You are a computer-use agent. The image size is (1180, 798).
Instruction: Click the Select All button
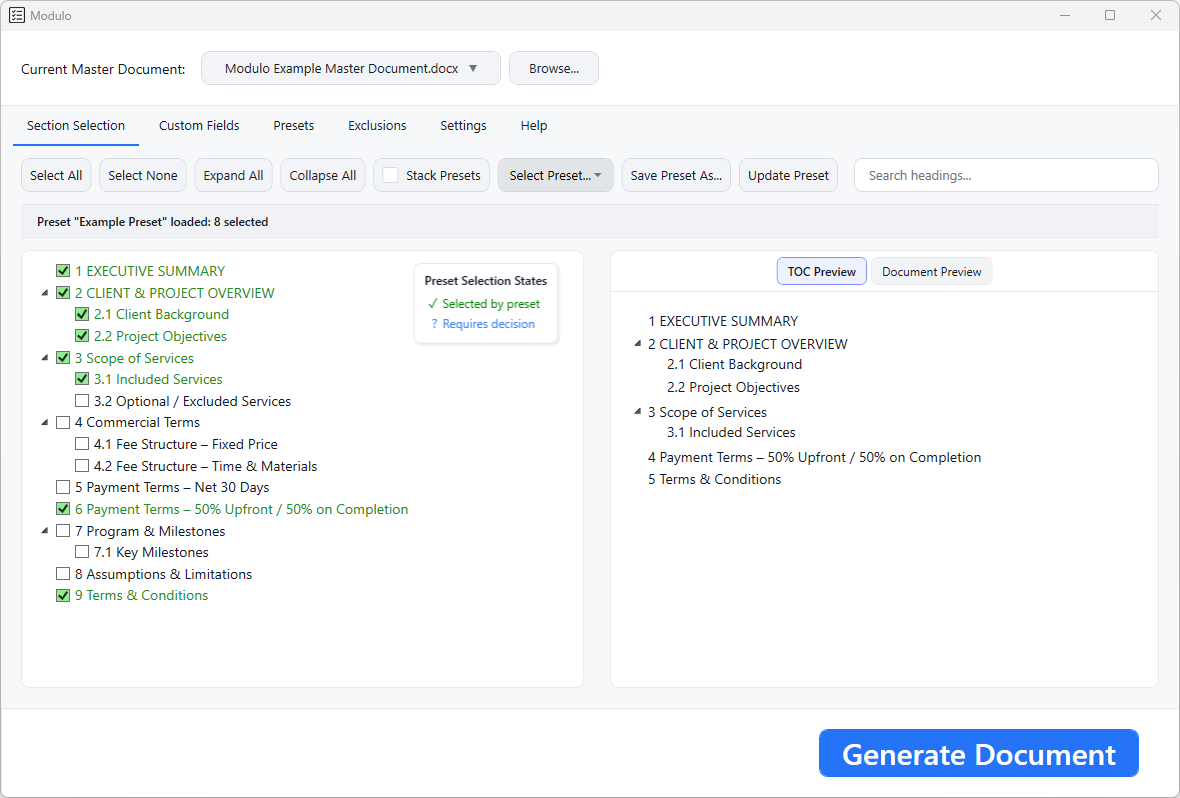[x=56, y=175]
